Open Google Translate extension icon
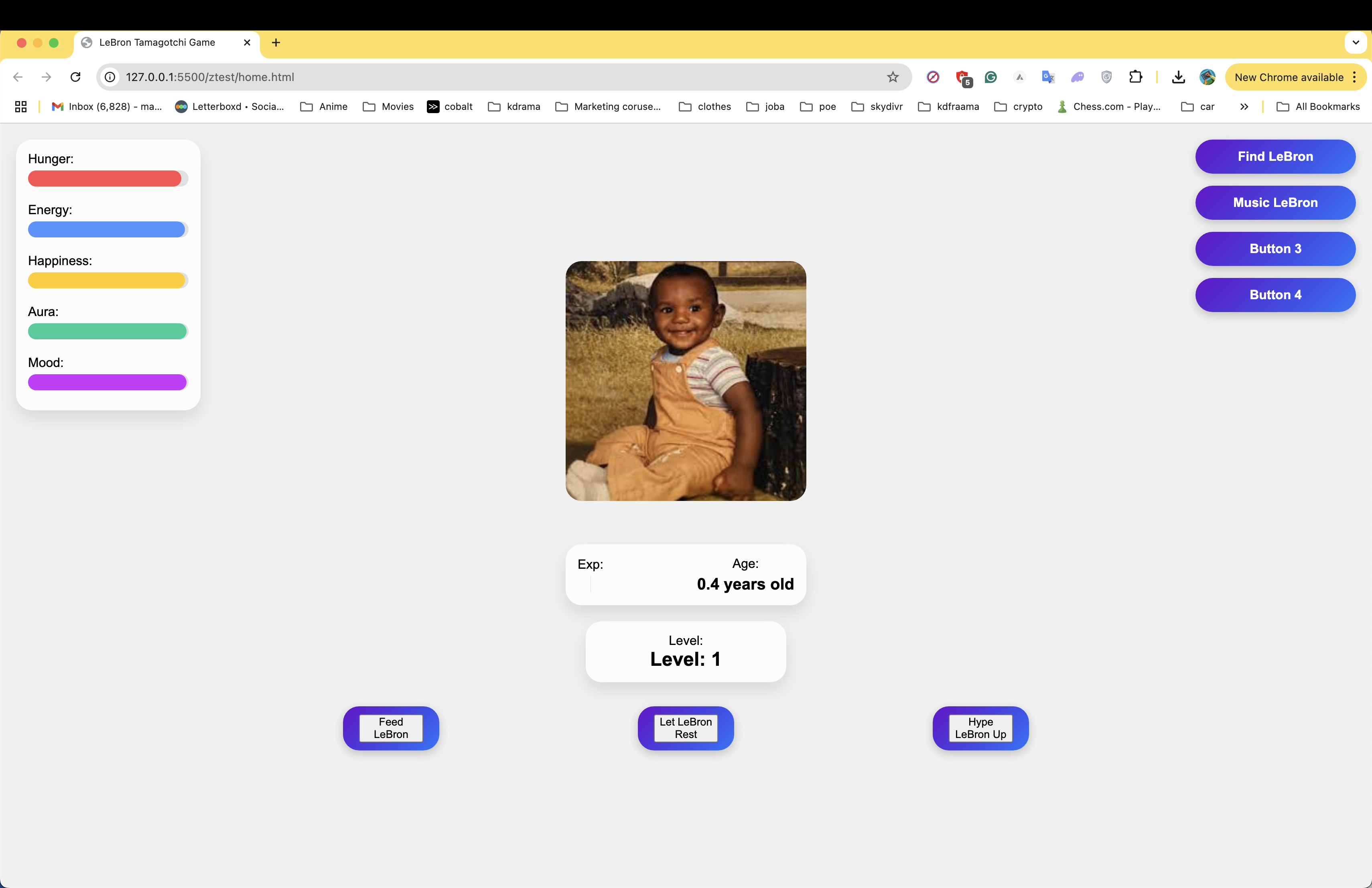The height and width of the screenshot is (888, 1372). 1047,77
